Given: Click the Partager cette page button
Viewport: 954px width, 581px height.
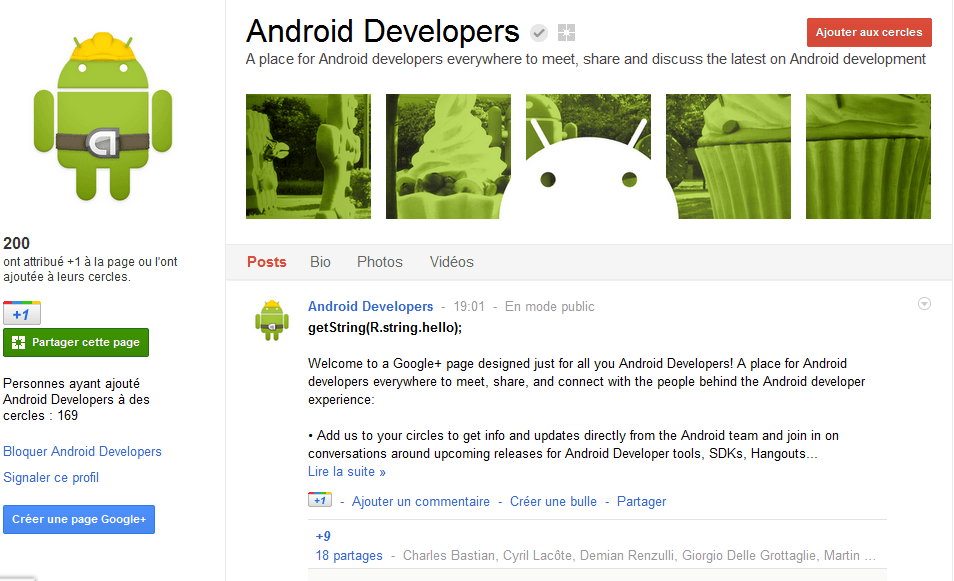Looking at the screenshot, I should click(x=76, y=343).
